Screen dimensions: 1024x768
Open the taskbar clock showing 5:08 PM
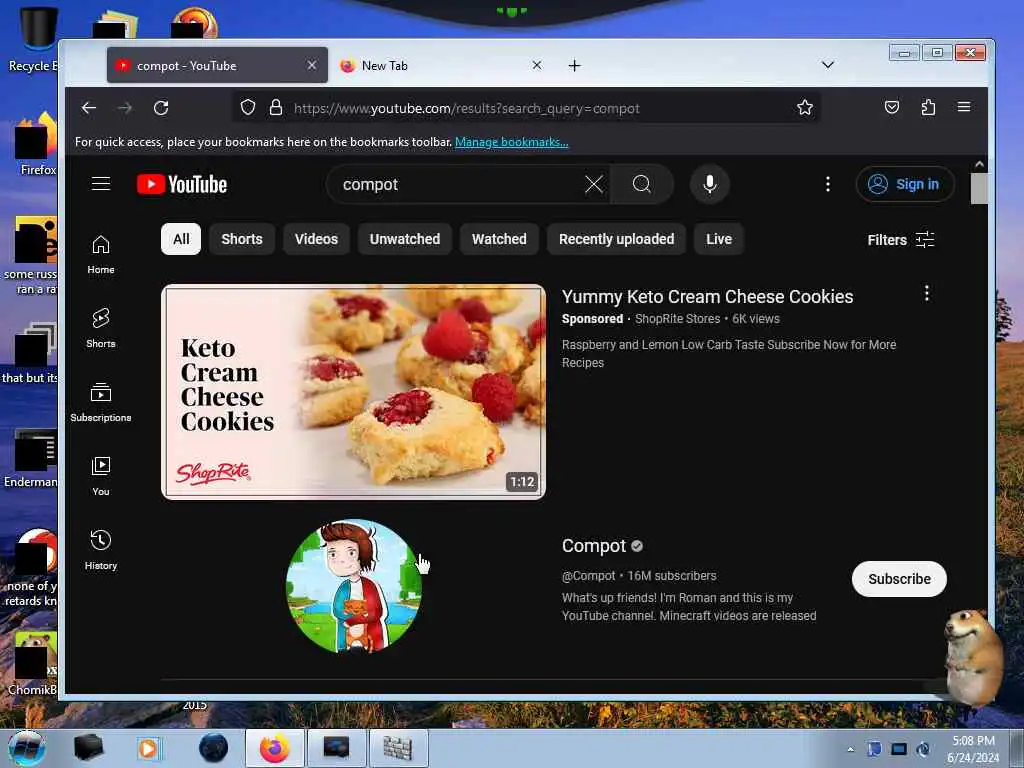click(973, 749)
